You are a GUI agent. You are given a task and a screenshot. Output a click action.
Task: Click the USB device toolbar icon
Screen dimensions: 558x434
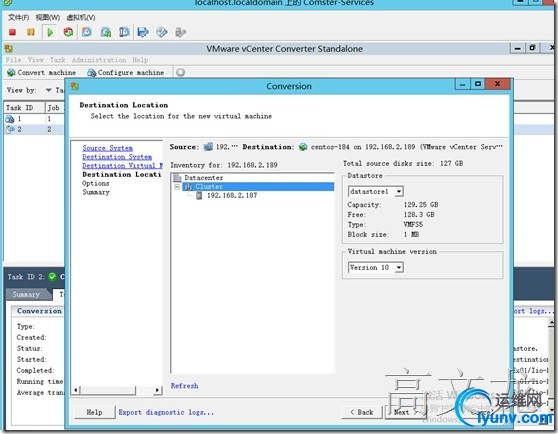tap(180, 32)
